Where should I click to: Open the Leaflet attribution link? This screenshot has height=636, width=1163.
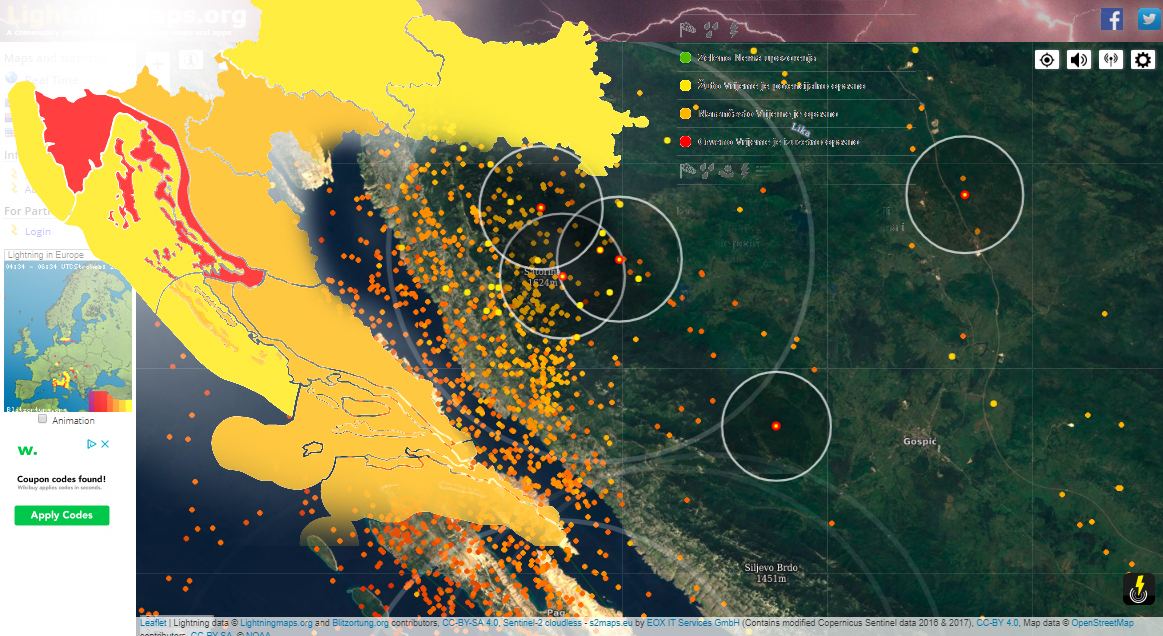[153, 623]
